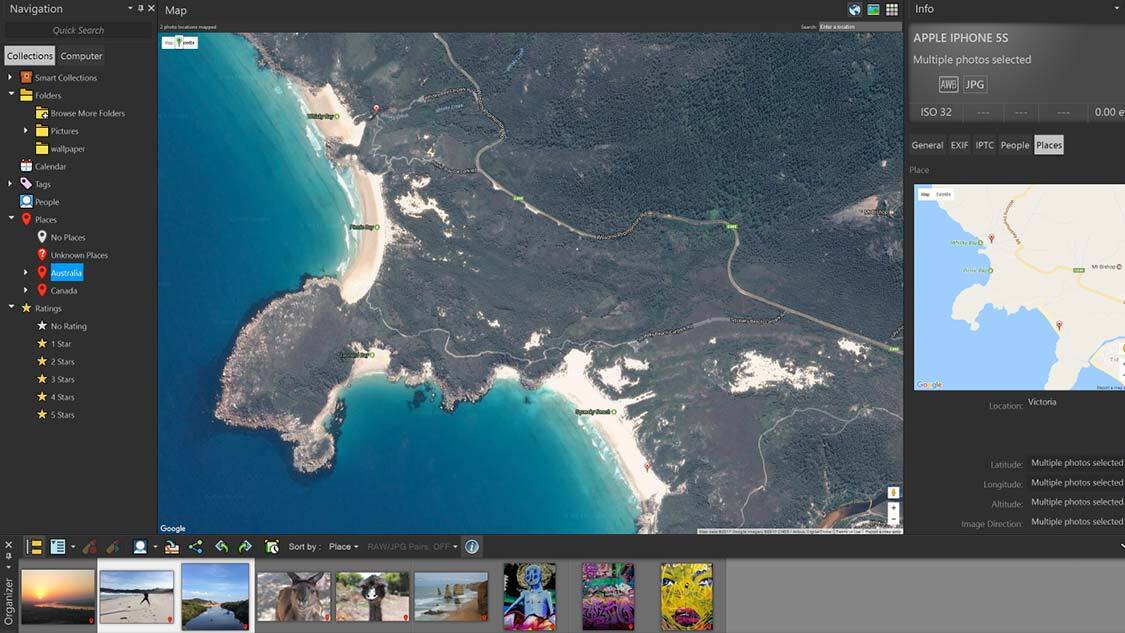Toggle RAW/JPG Pairs setting
This screenshot has height=633, width=1125.
point(411,547)
